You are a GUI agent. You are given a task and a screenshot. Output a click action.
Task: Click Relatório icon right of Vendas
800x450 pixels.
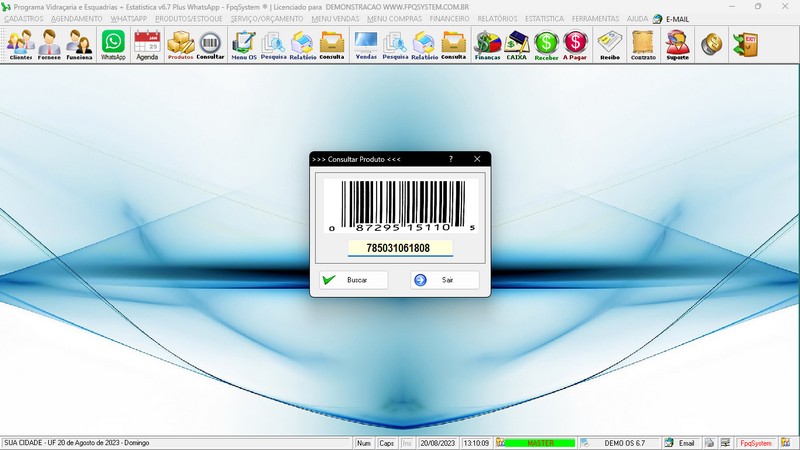pyautogui.click(x=424, y=45)
